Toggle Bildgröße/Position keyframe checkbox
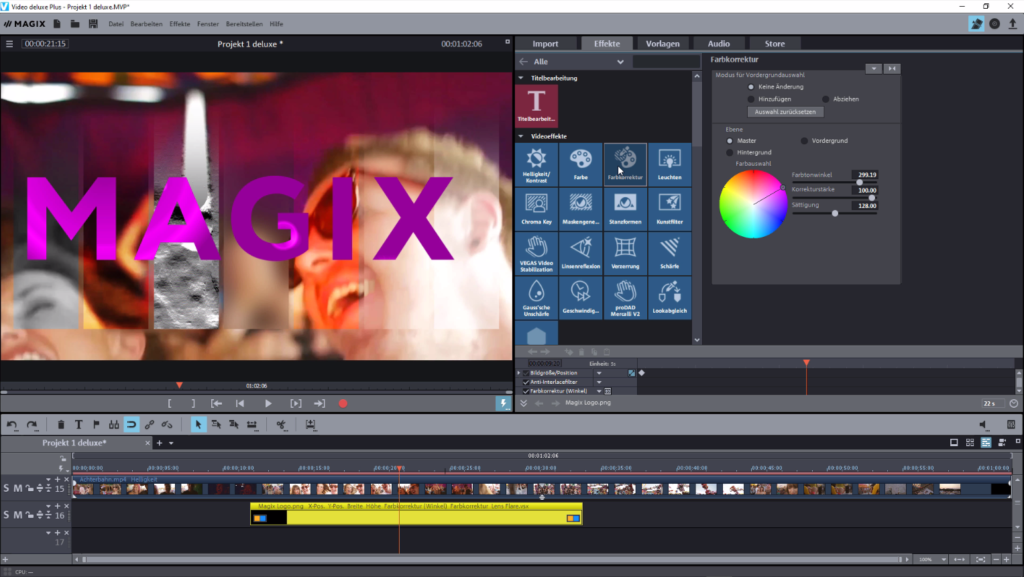 526,373
